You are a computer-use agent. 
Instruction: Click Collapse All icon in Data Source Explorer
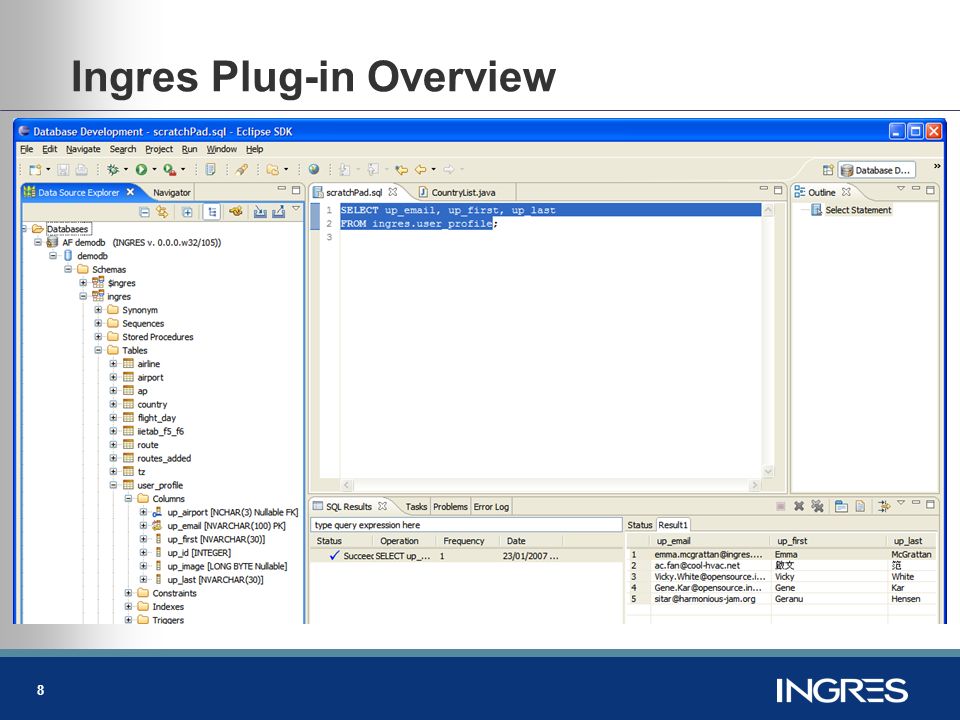point(144,212)
